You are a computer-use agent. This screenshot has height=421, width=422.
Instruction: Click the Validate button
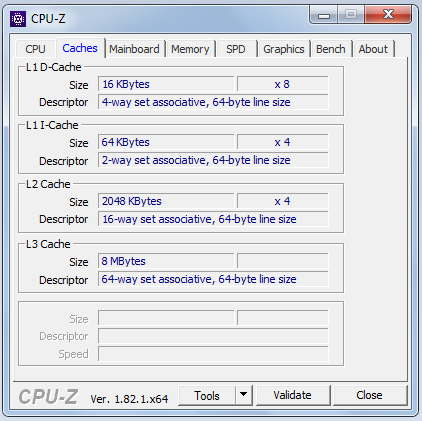[293, 395]
